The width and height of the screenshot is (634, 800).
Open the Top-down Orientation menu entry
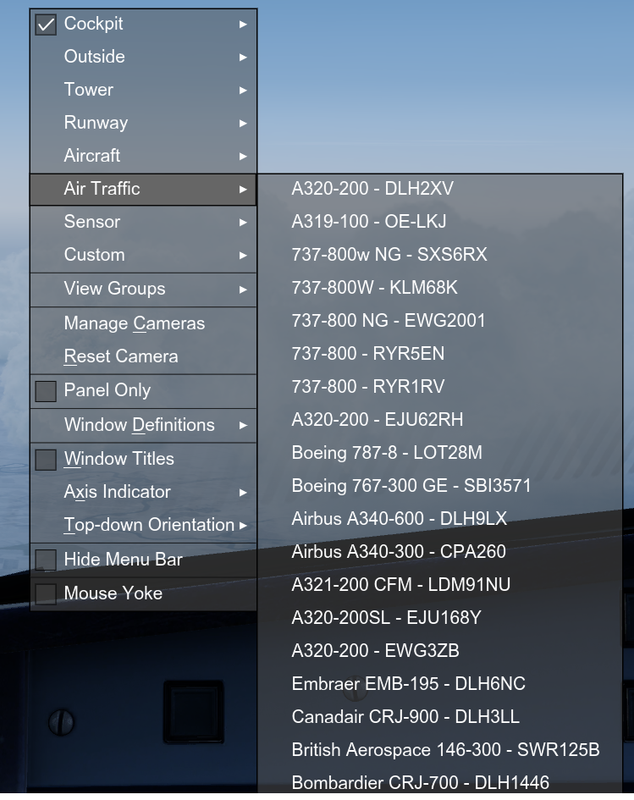pos(143,525)
